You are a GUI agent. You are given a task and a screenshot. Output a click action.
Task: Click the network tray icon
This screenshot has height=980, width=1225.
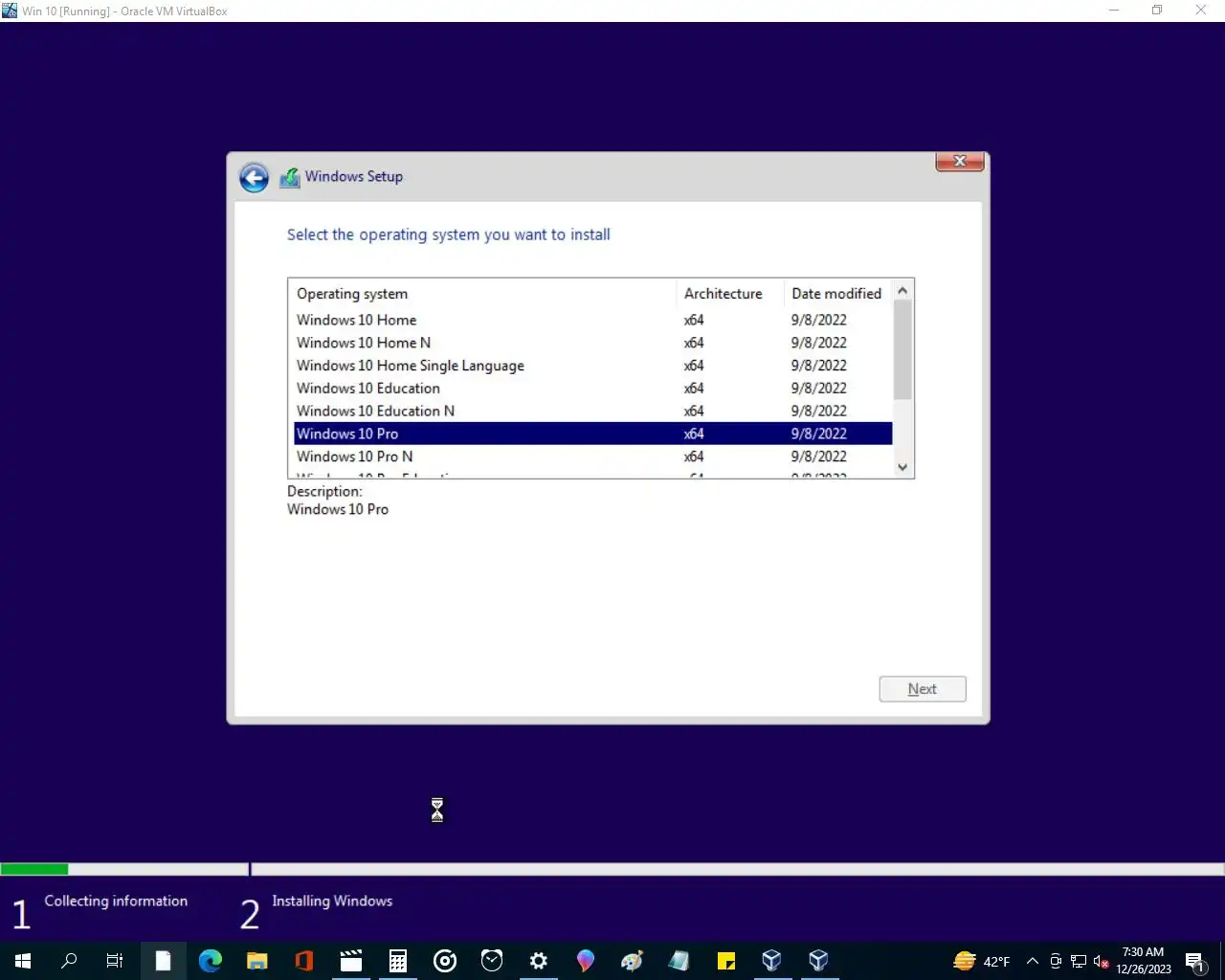tap(1079, 961)
